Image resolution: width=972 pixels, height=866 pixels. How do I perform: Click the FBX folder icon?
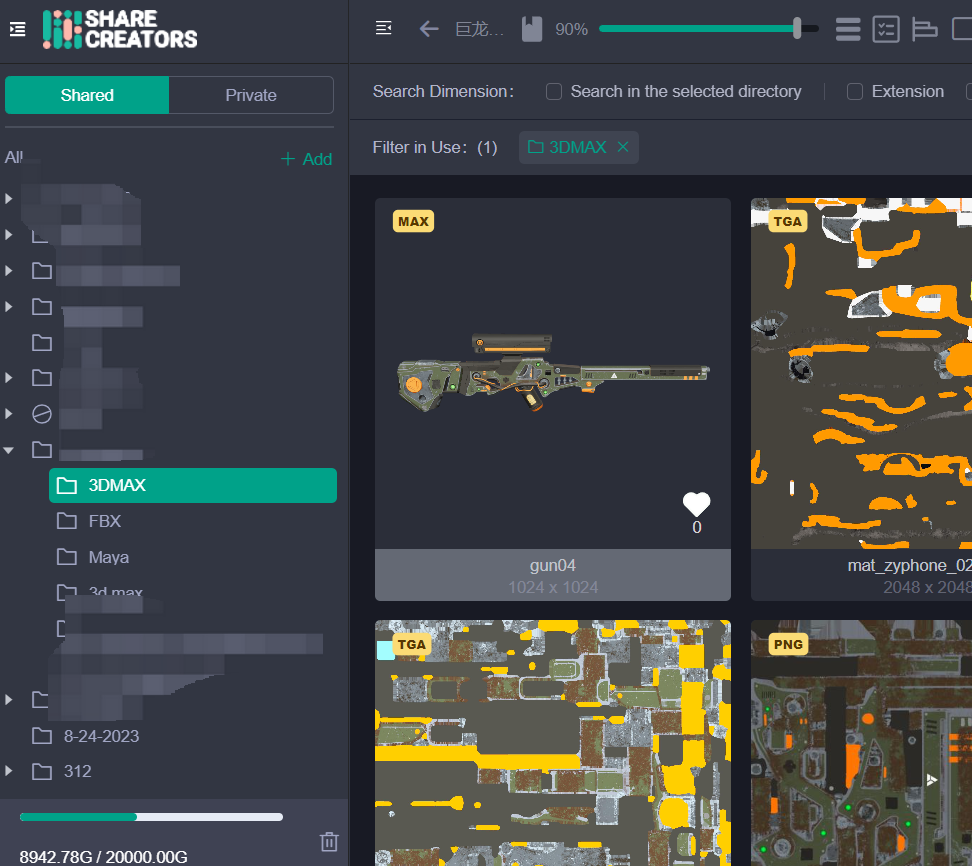[x=67, y=521]
